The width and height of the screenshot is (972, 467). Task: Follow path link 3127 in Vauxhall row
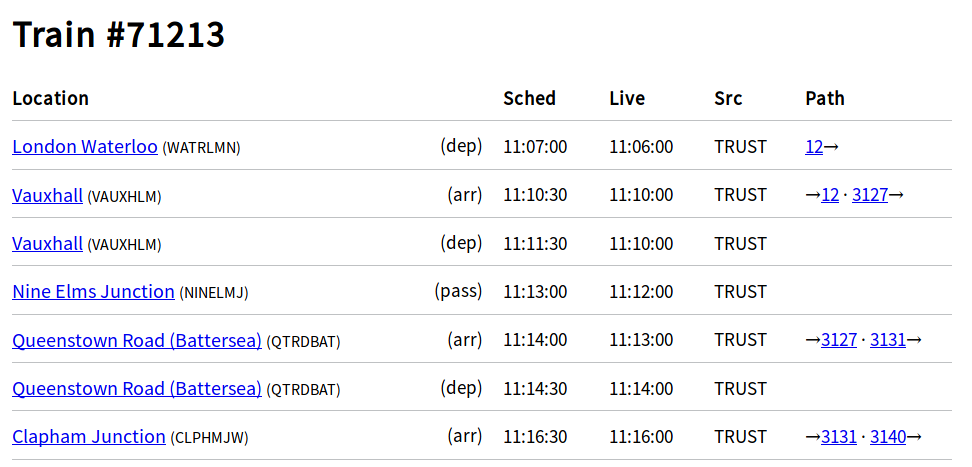pos(870,195)
